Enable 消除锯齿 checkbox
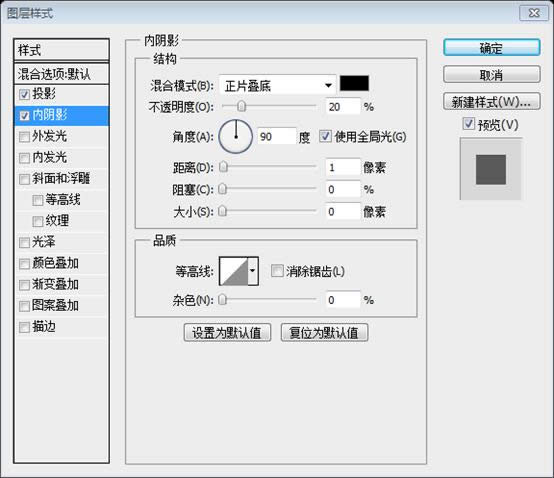Image resolution: width=554 pixels, height=478 pixels. (x=277, y=271)
